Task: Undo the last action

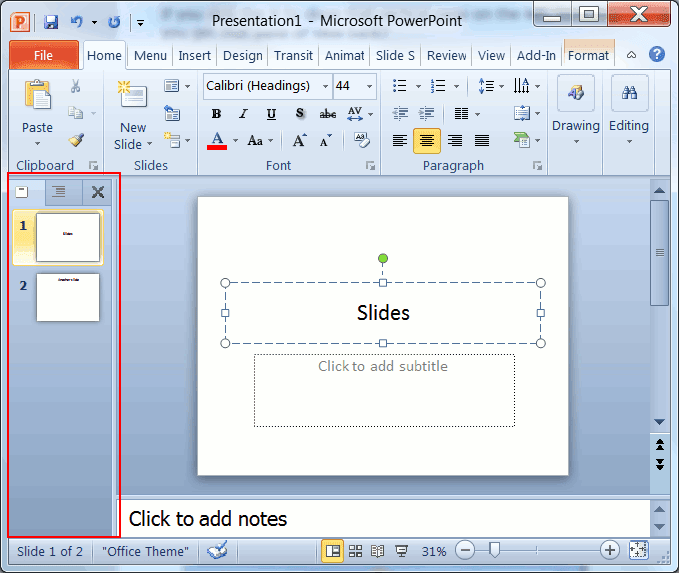Action: (77, 22)
